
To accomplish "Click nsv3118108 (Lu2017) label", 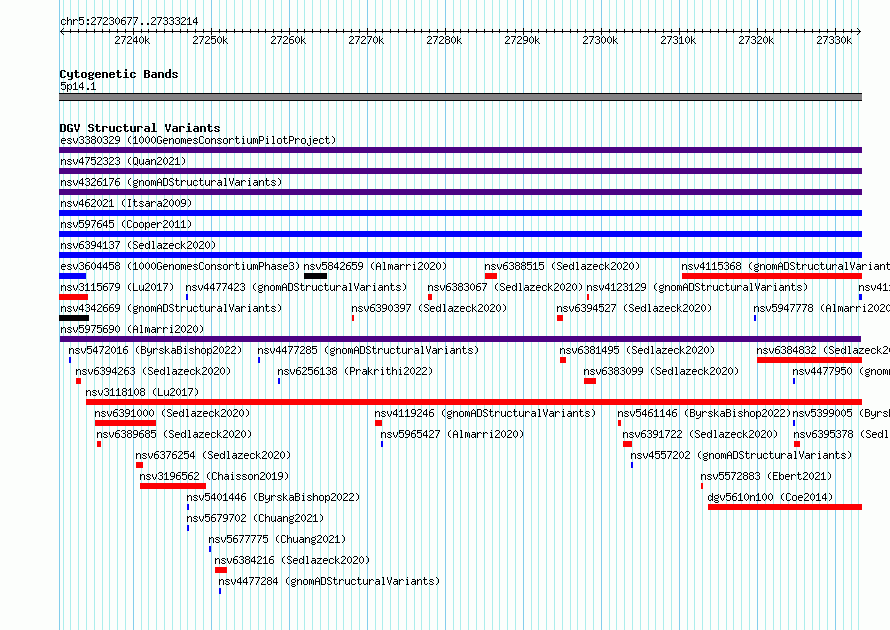I will [142, 392].
